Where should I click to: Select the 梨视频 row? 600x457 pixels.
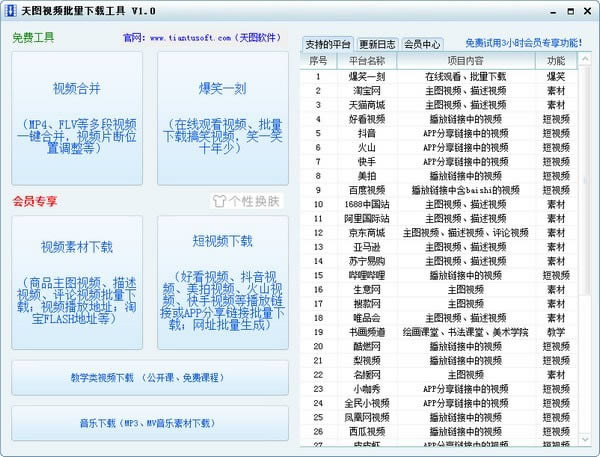pos(439,360)
